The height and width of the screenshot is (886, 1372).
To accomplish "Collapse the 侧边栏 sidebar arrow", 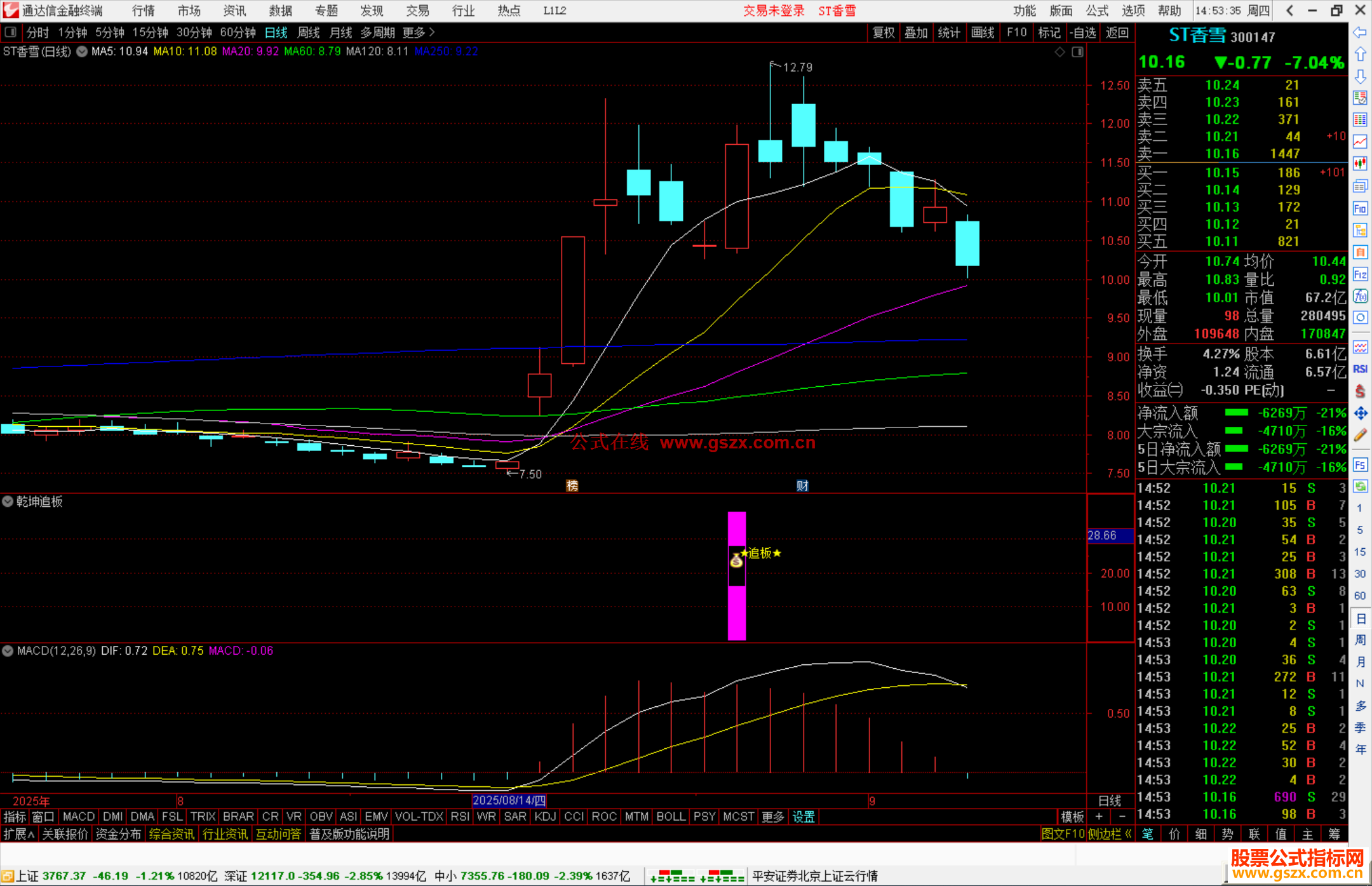I will (x=1110, y=834).
